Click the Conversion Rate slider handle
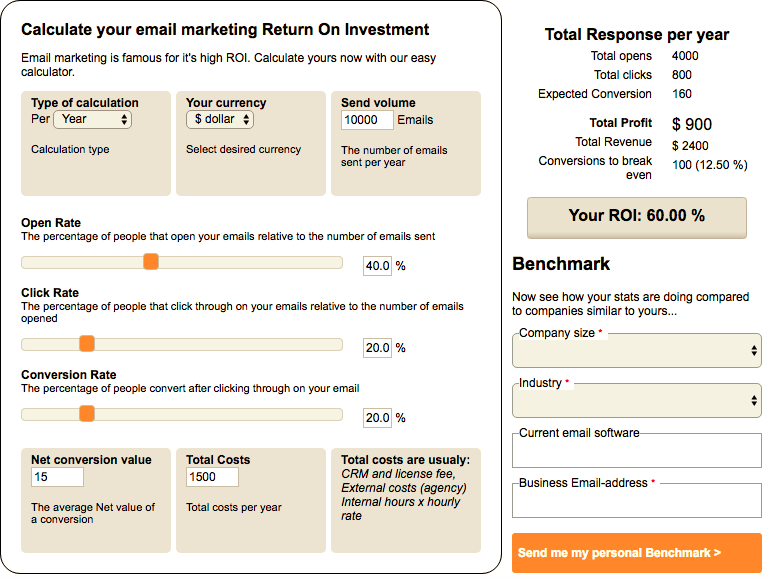Viewport: 767px width, 578px height. click(x=87, y=414)
